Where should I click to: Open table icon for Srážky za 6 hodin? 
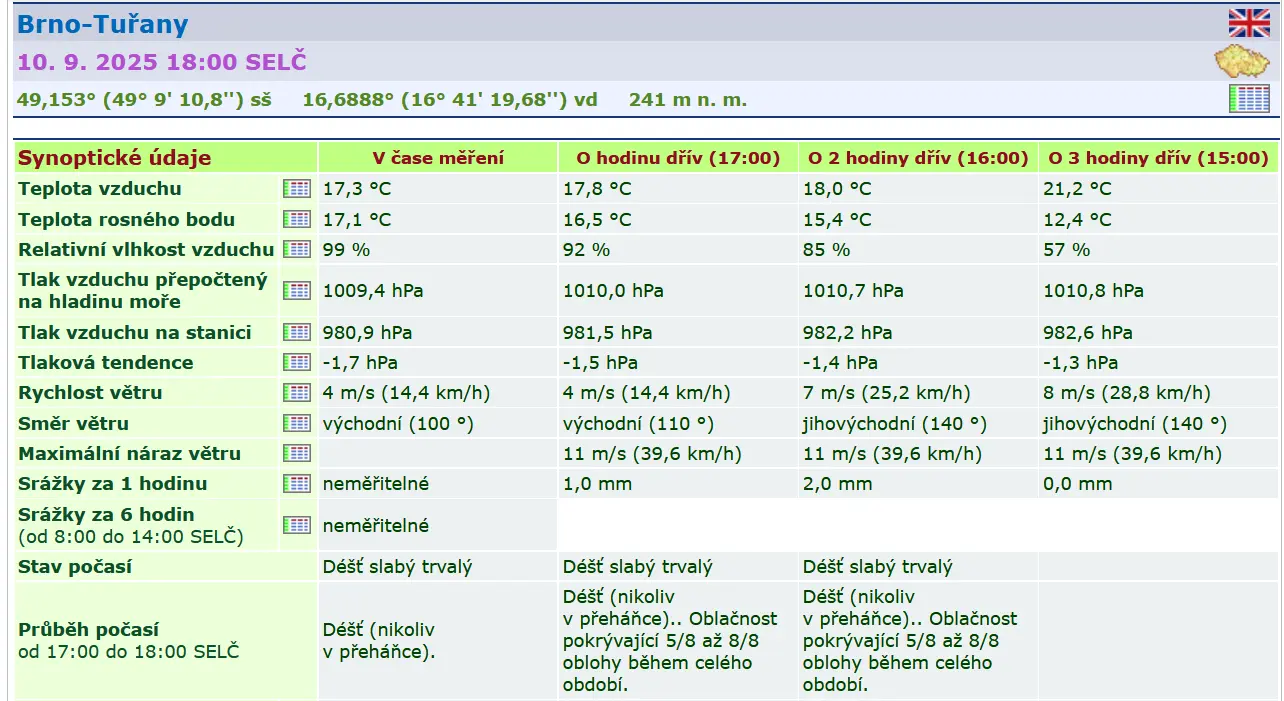[297, 525]
